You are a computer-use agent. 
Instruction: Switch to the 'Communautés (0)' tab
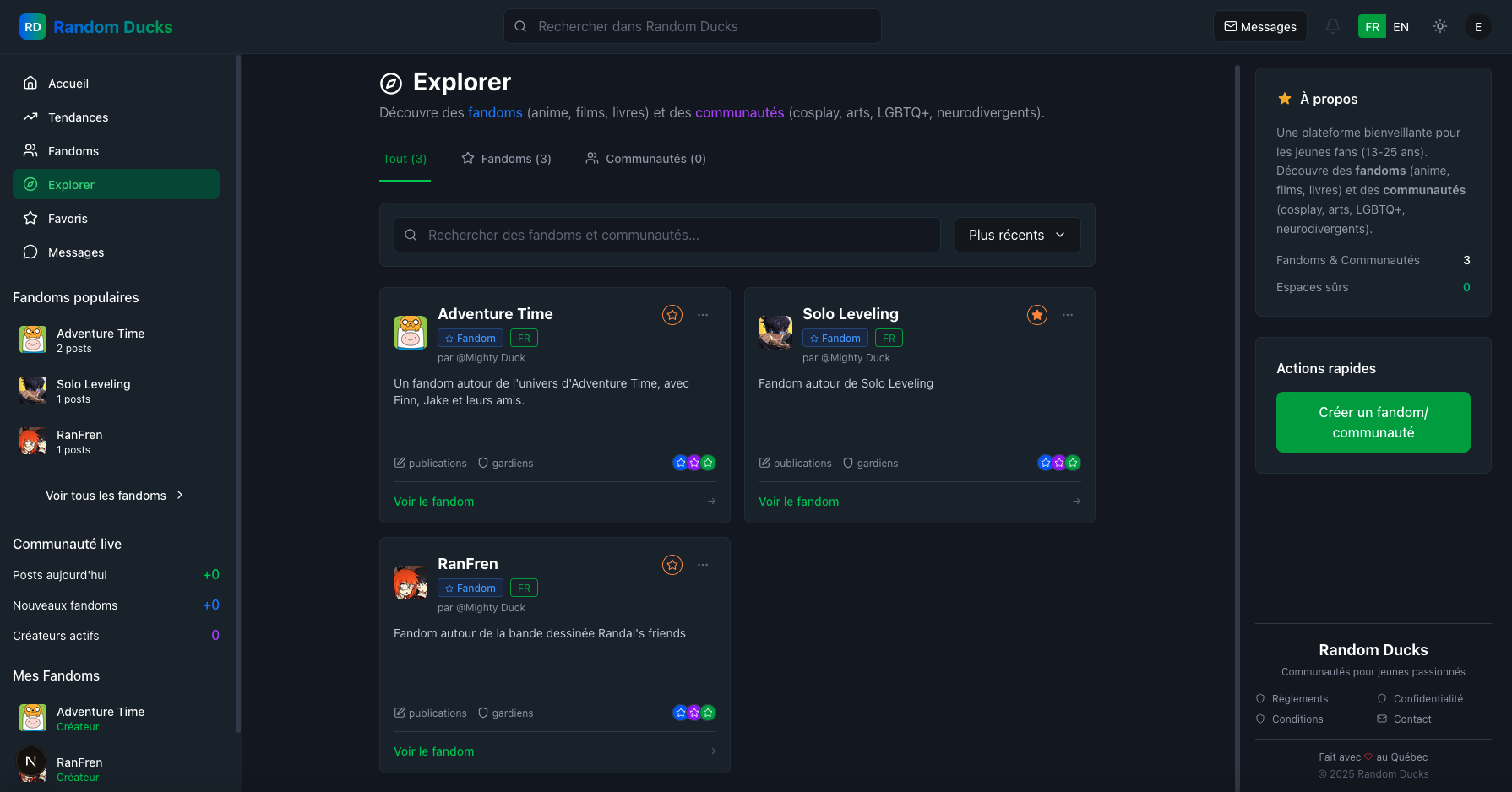point(645,158)
